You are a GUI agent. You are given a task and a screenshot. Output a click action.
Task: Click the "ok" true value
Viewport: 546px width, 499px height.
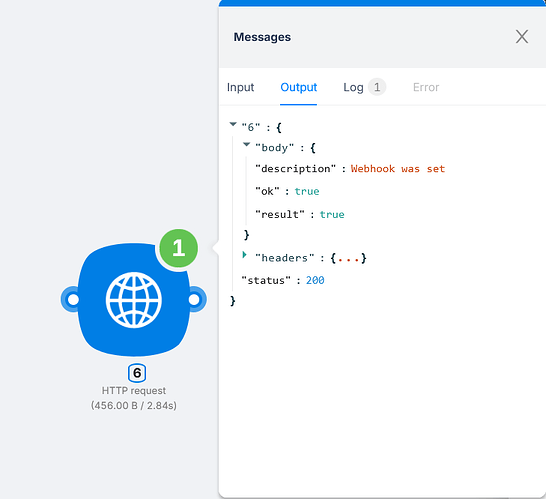(x=307, y=191)
